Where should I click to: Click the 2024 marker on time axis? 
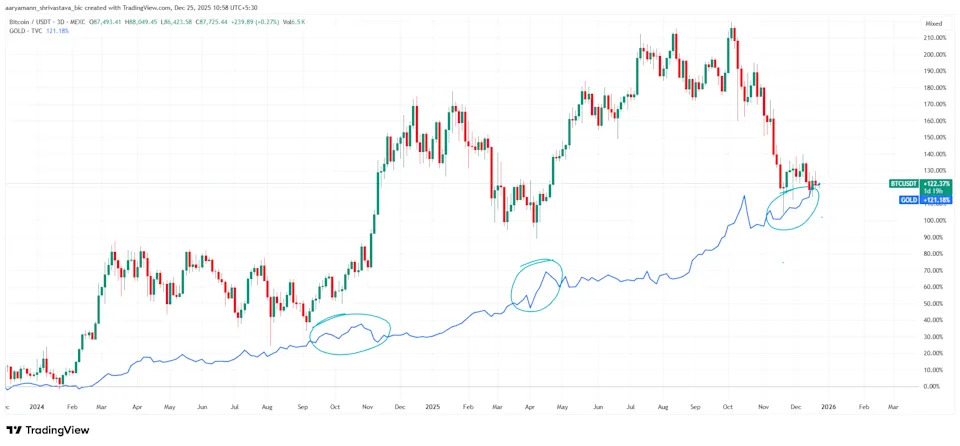38,408
